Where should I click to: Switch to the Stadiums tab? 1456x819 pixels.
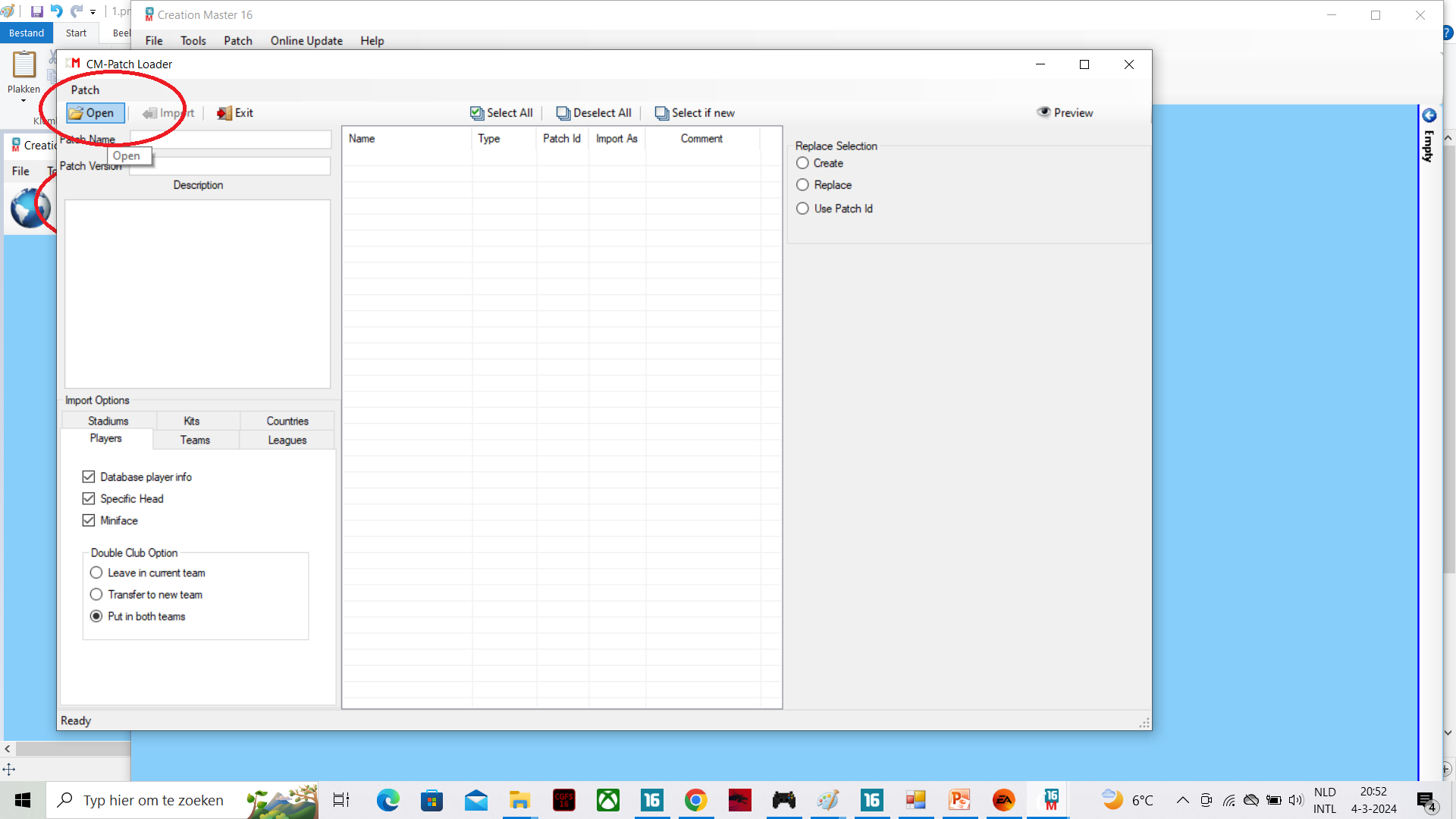point(108,422)
